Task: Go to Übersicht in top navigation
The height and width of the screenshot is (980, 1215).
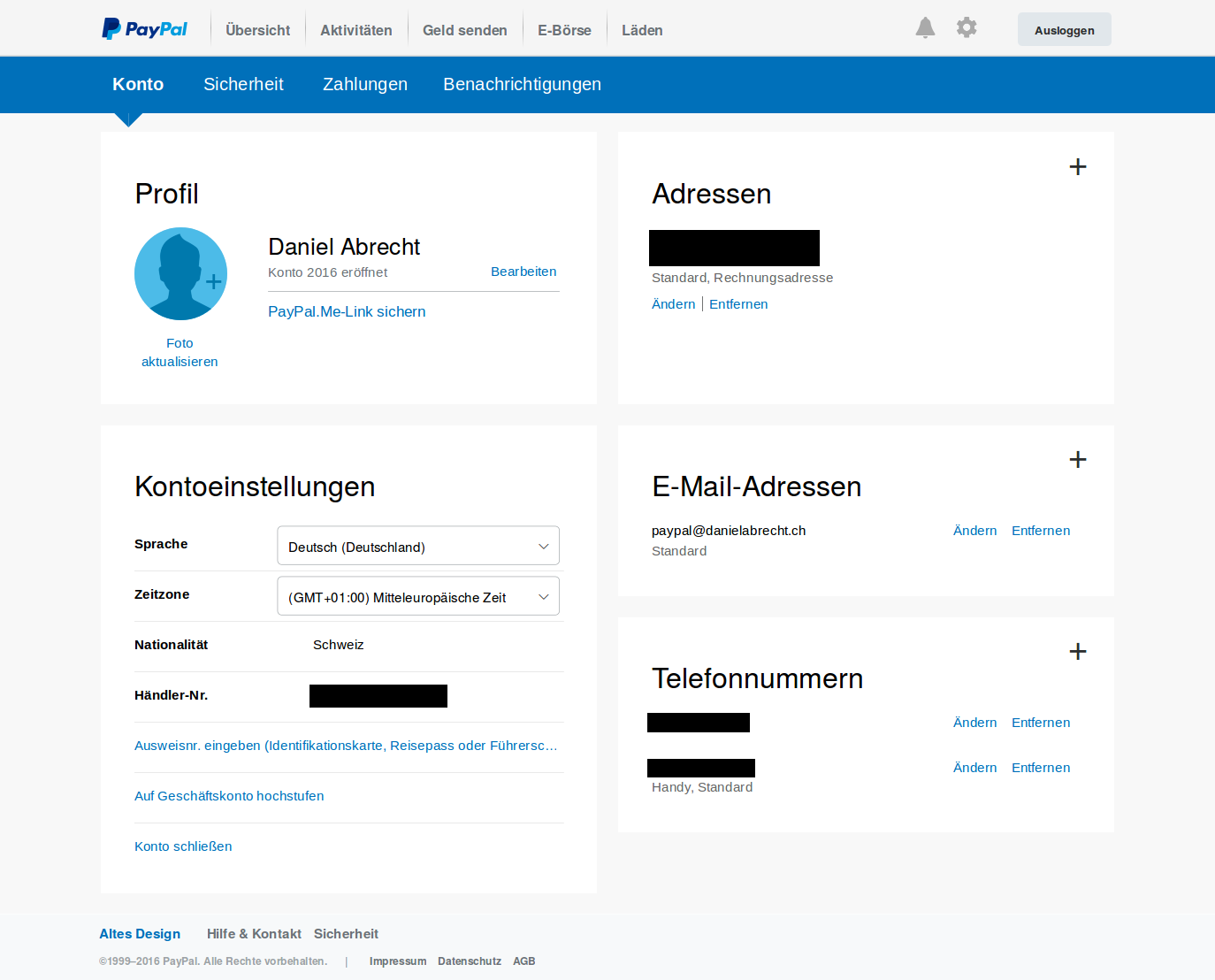Action: point(257,30)
